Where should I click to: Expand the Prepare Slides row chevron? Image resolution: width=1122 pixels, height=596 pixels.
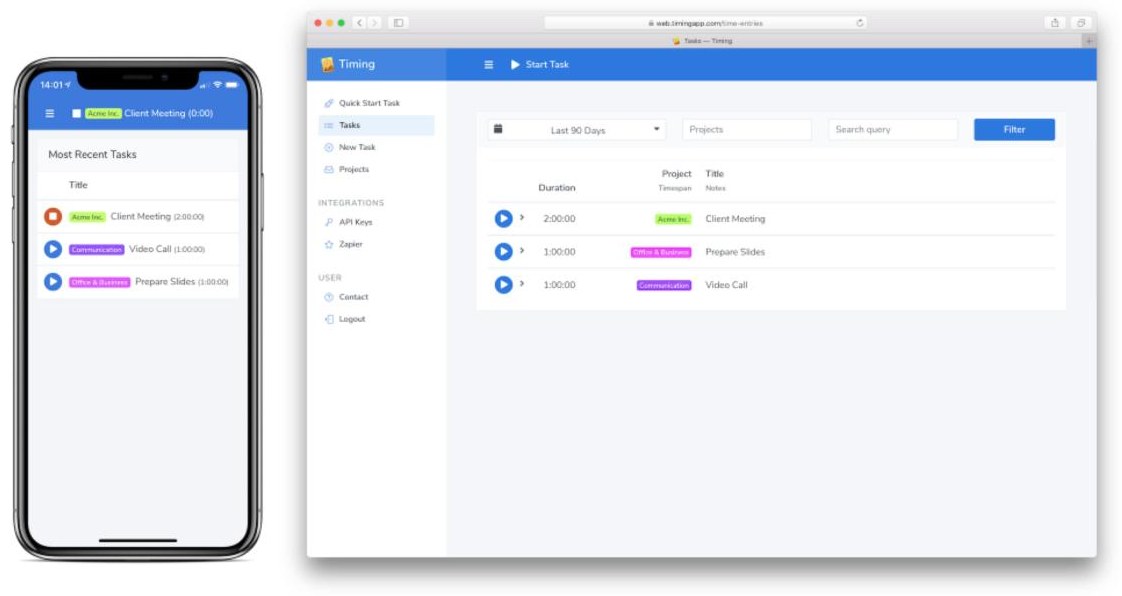click(522, 250)
